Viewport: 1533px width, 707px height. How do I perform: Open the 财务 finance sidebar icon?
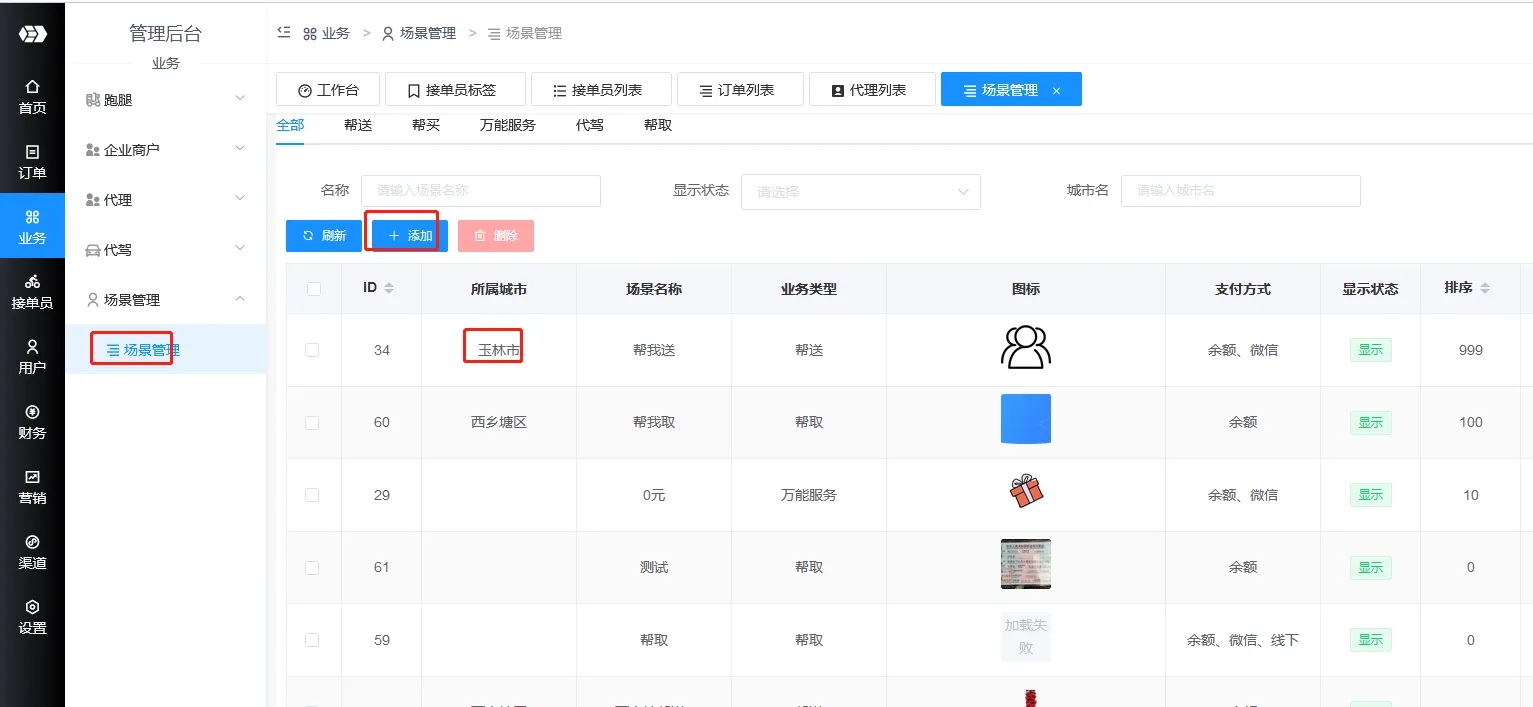[x=32, y=412]
